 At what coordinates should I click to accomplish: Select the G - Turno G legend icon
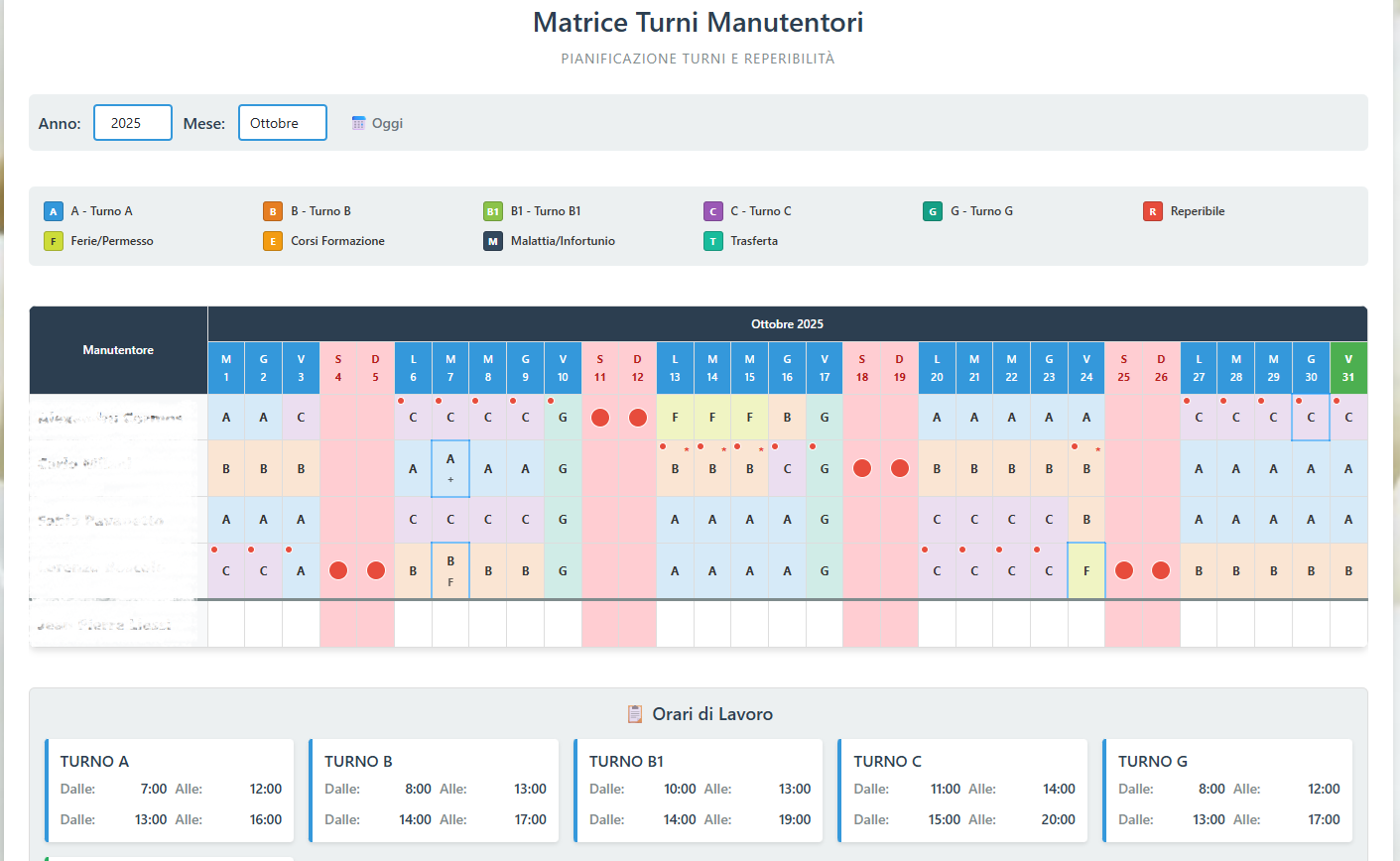pos(932,210)
